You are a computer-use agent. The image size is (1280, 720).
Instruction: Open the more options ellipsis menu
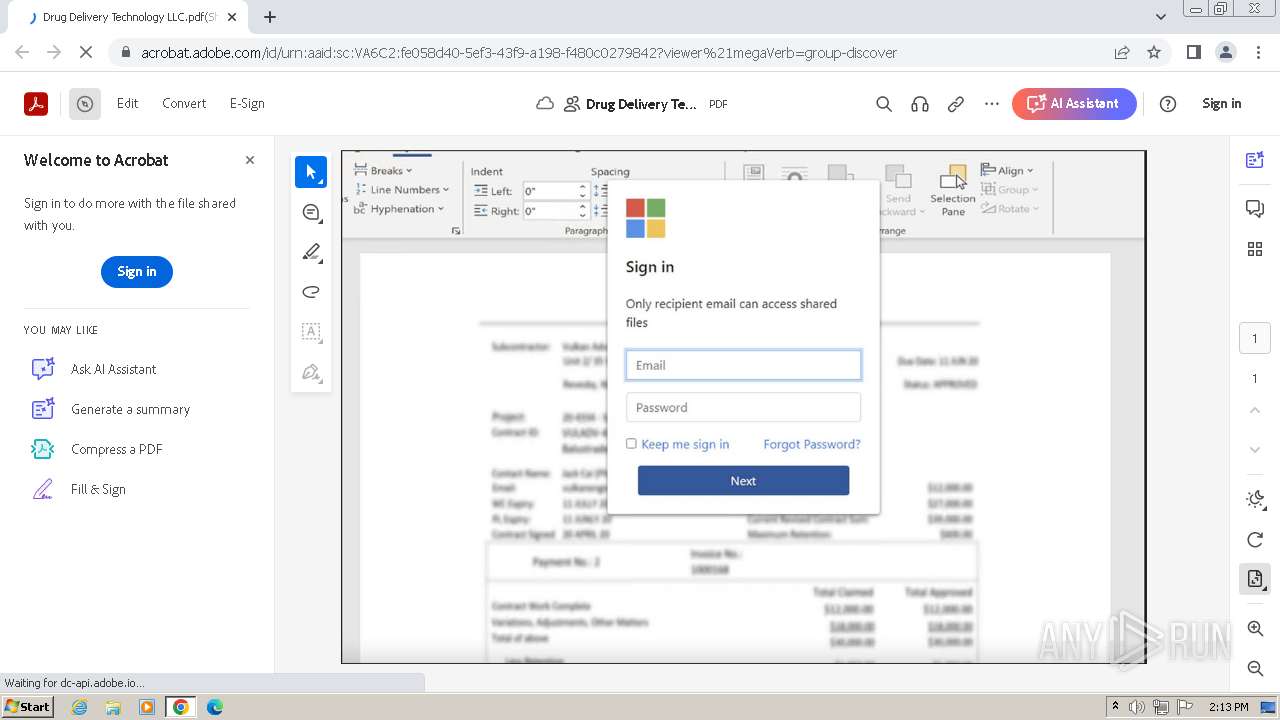pyautogui.click(x=992, y=104)
